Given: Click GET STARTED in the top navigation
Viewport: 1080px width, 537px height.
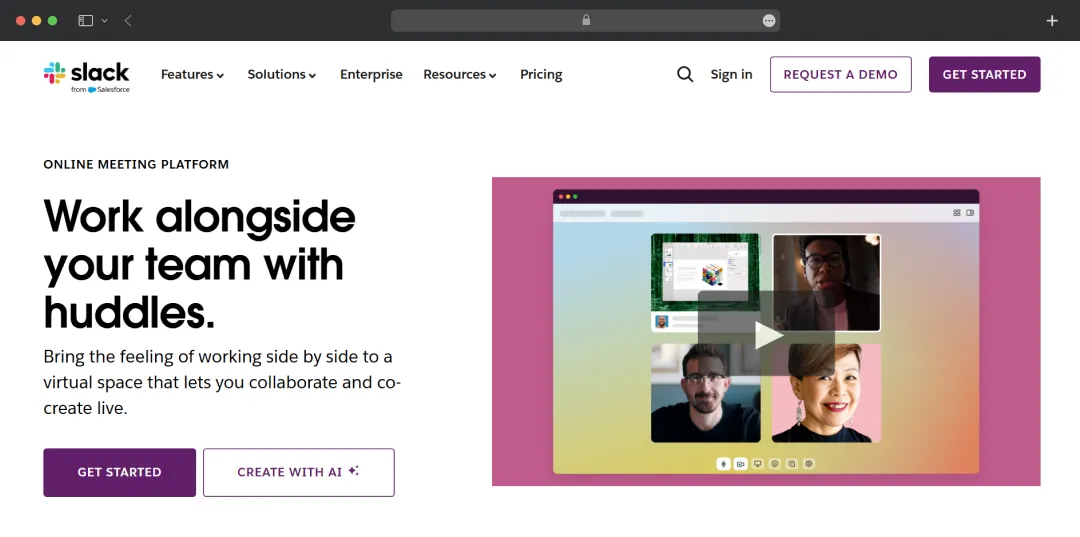Looking at the screenshot, I should (984, 74).
